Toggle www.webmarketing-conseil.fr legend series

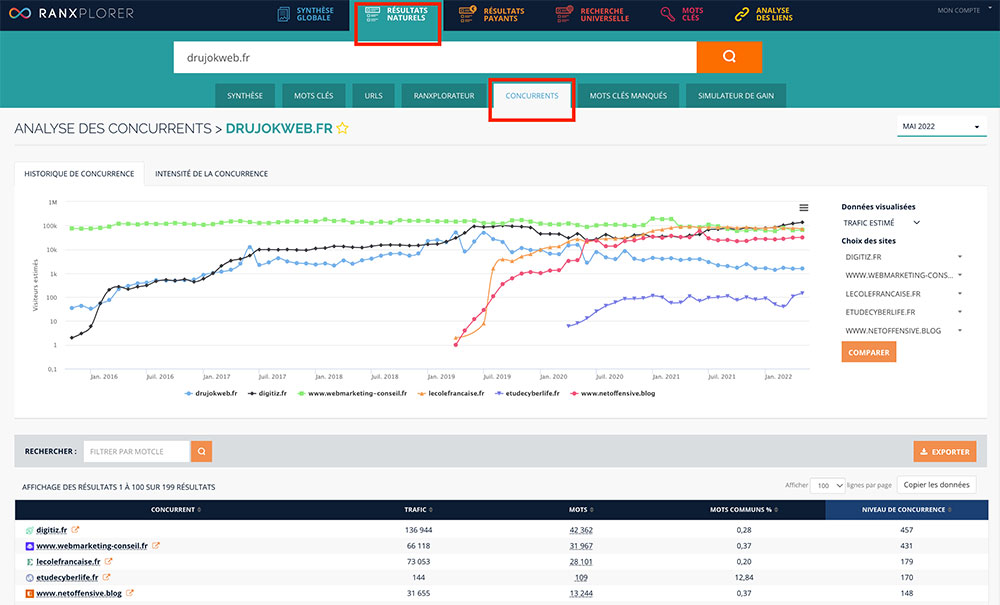(352, 393)
